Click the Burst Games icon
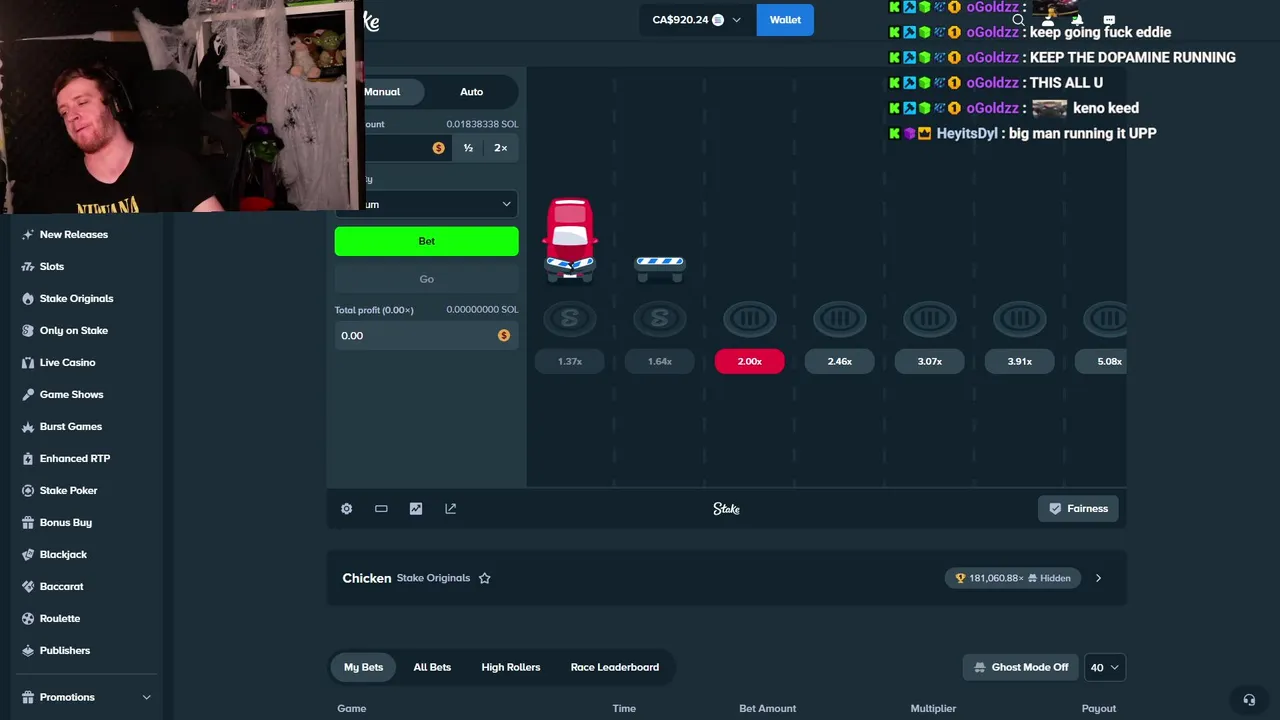Image resolution: width=1280 pixels, height=720 pixels. (x=28, y=426)
